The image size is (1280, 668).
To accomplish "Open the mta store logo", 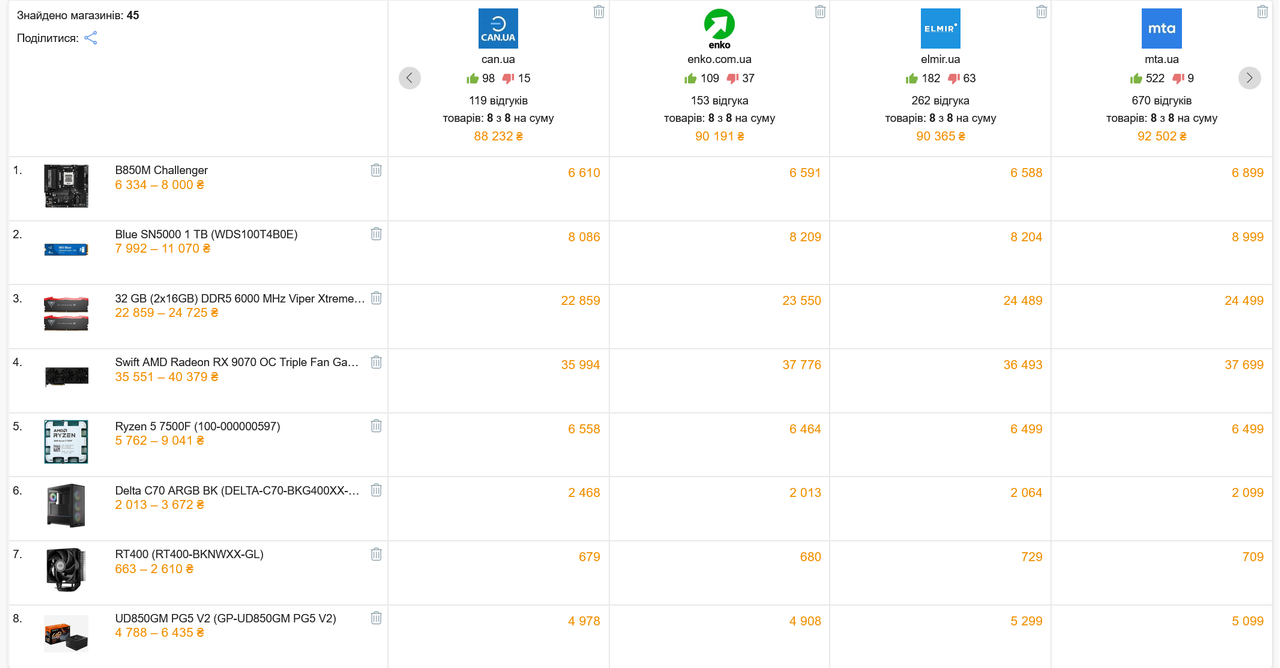I will tap(1161, 29).
